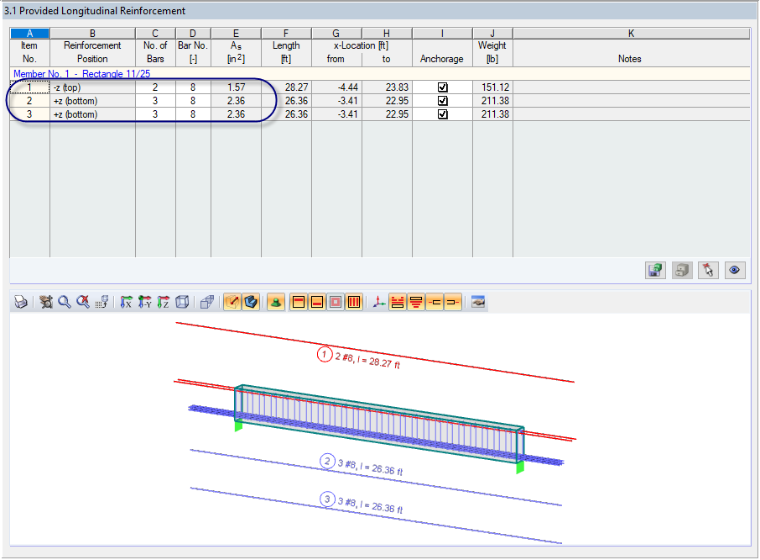The image size is (760, 560).
Task: Click the local axes display icon
Action: 379,302
